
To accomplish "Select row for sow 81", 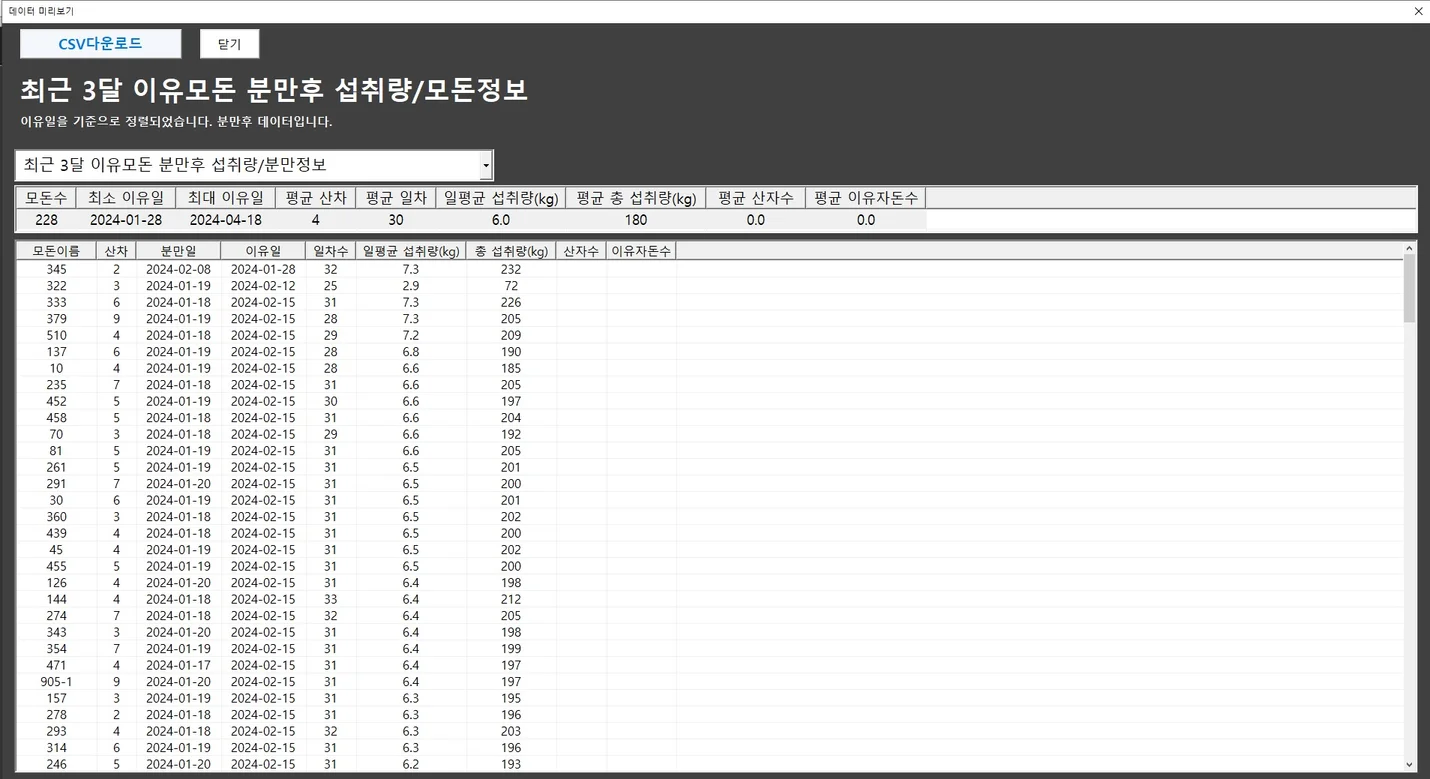I will tap(709, 451).
